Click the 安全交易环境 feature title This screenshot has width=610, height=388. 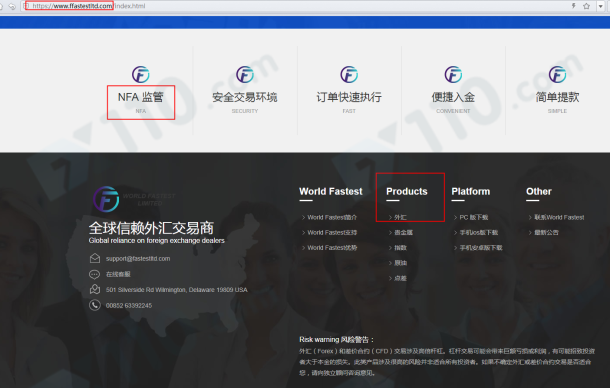(x=245, y=97)
